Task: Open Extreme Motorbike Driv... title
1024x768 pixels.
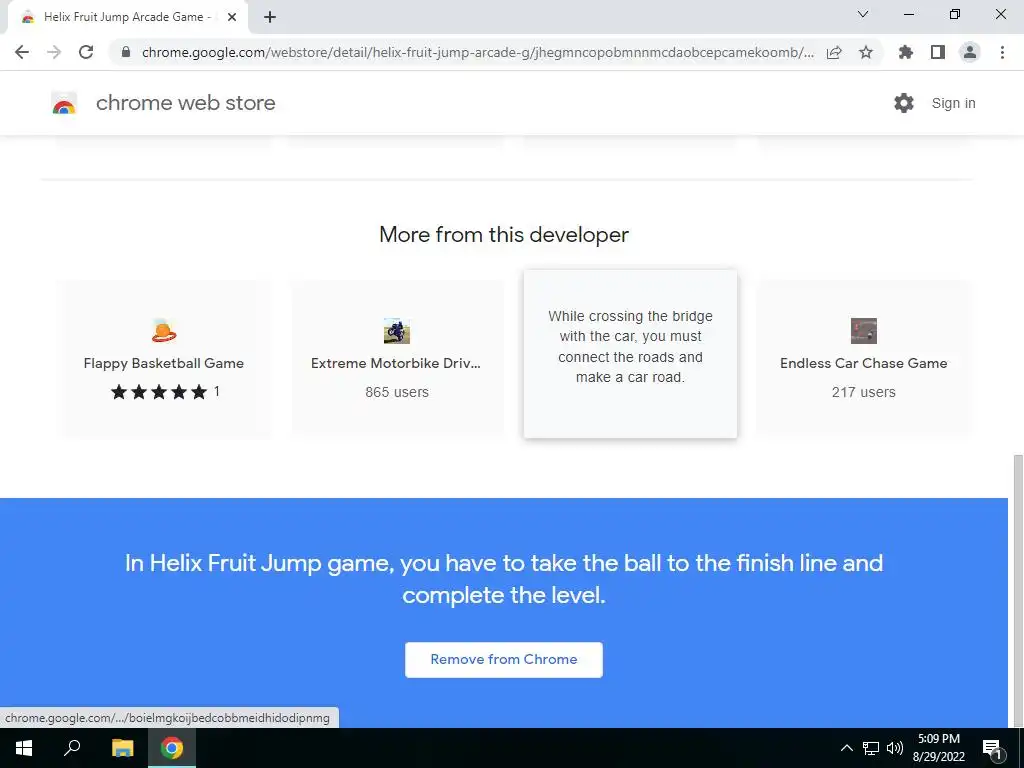Action: pyautogui.click(x=396, y=363)
